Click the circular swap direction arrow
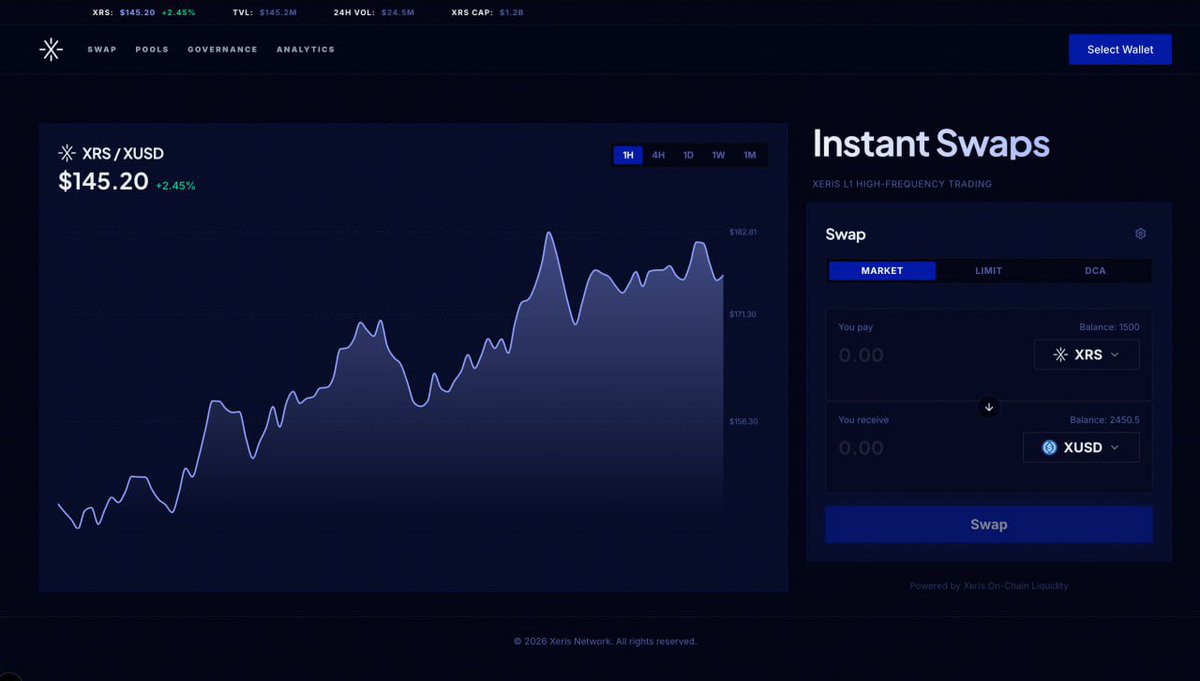1200x681 pixels. point(988,407)
